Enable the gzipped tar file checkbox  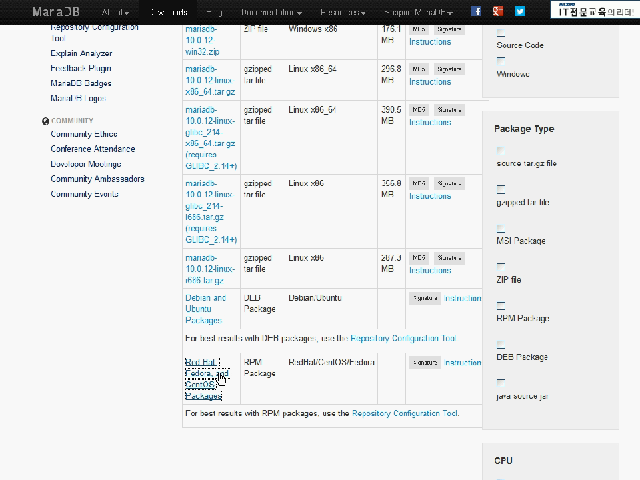coord(501,189)
